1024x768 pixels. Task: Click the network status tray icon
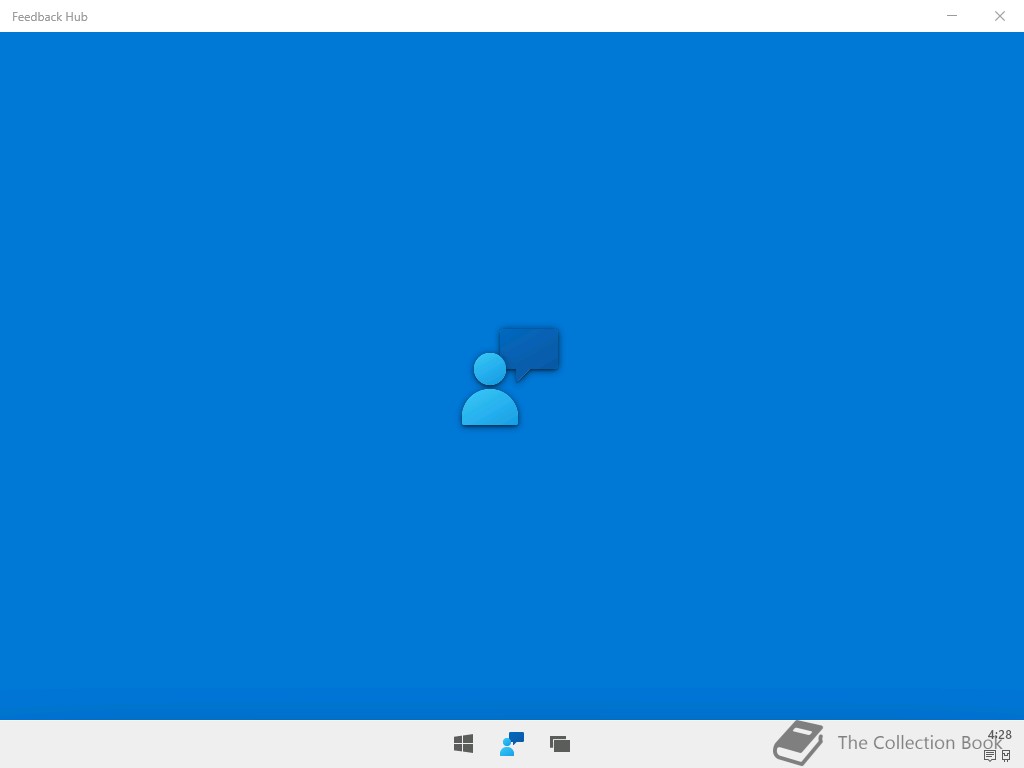click(x=1006, y=756)
